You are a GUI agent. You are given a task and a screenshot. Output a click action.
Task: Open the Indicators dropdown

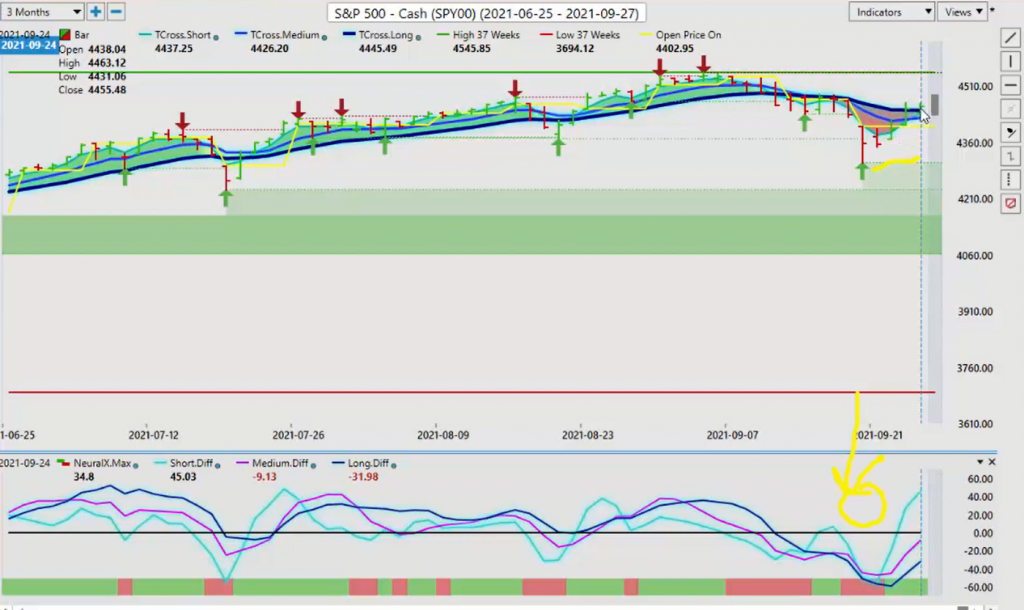tap(891, 12)
